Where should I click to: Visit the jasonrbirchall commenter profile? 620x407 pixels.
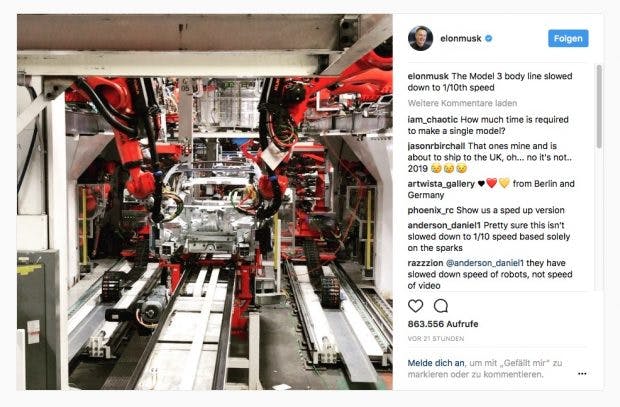point(436,146)
